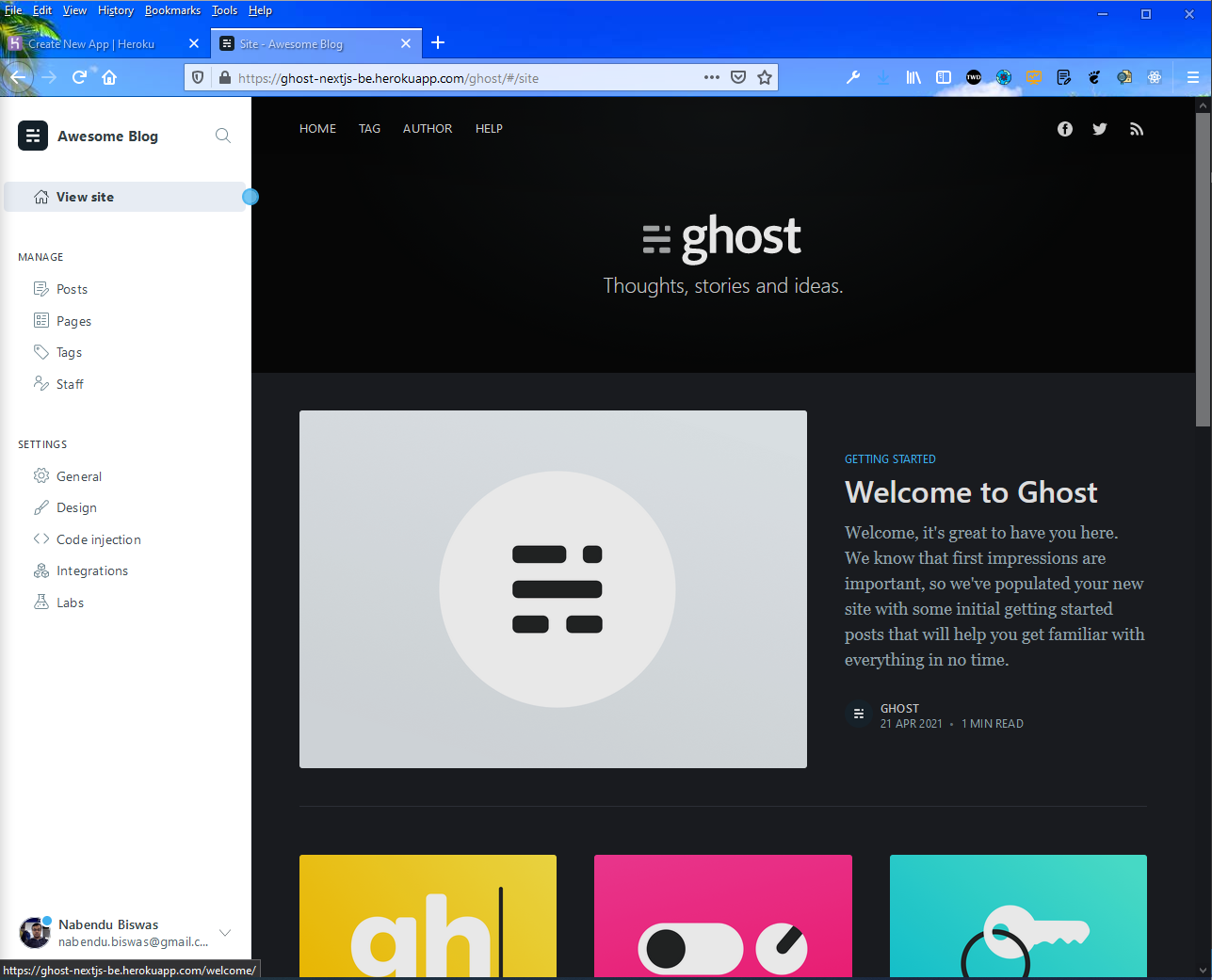Click AUTHOR in site navigation

pyautogui.click(x=428, y=129)
